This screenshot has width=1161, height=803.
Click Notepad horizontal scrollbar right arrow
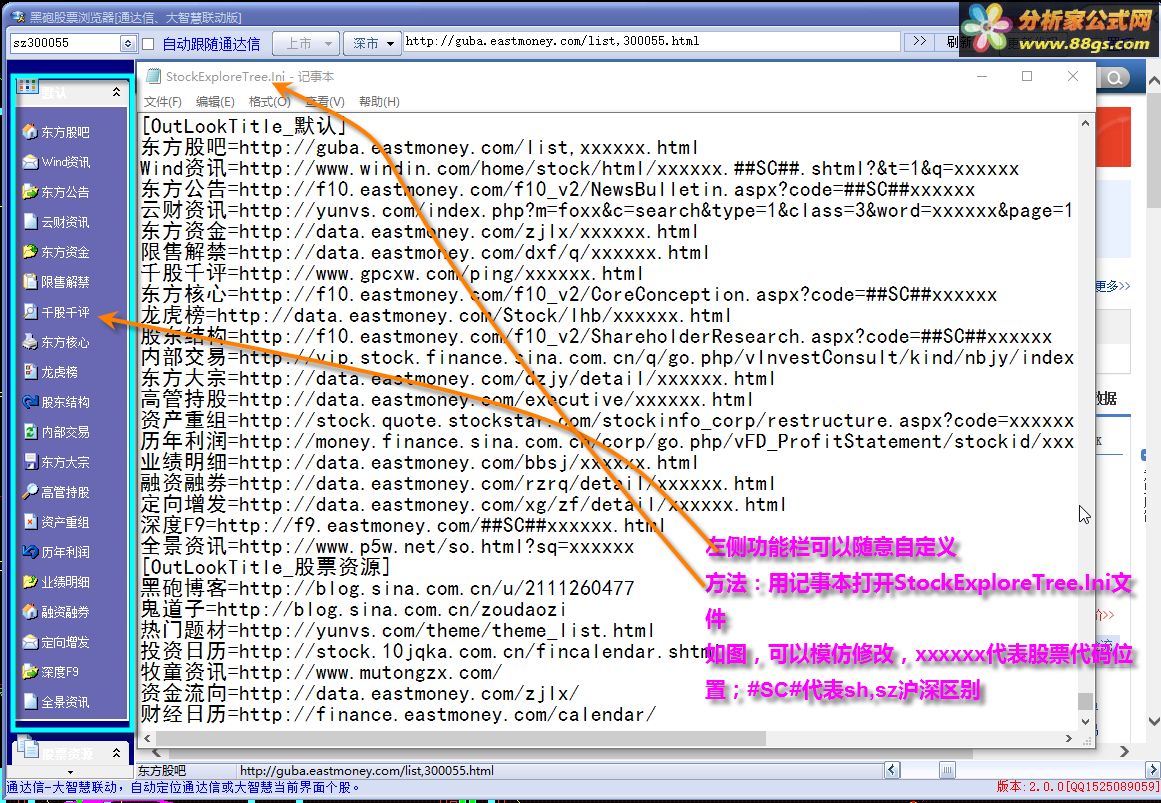click(1068, 739)
